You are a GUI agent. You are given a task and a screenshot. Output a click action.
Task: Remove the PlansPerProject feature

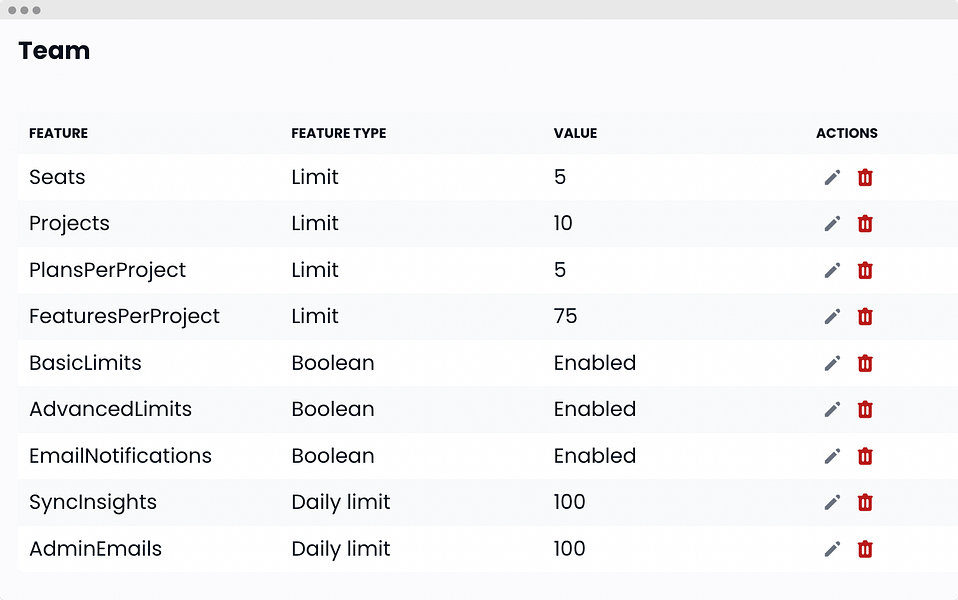click(x=865, y=271)
